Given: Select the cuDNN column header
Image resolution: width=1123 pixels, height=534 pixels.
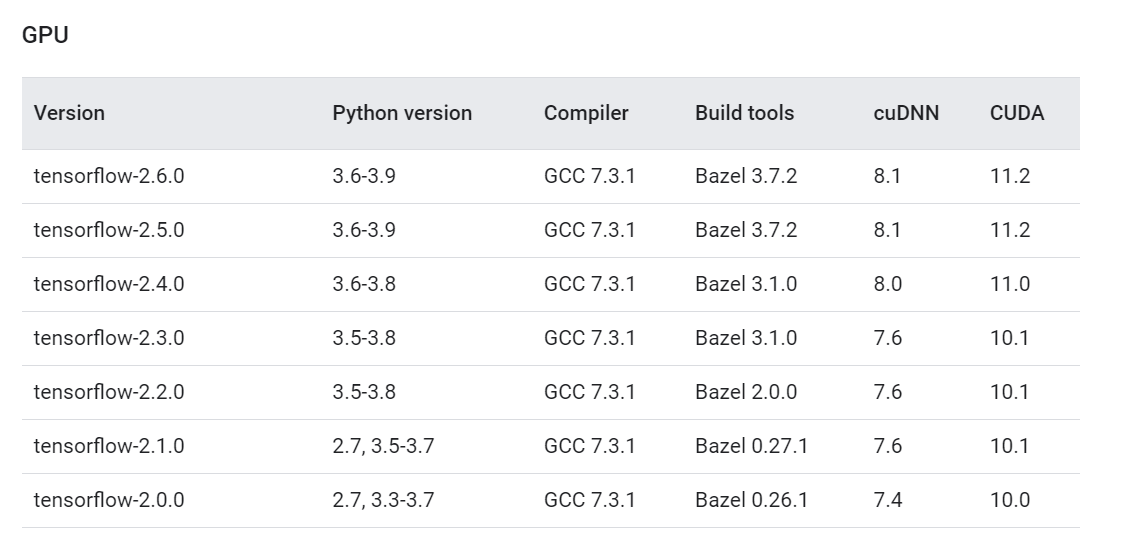Looking at the screenshot, I should click(906, 113).
